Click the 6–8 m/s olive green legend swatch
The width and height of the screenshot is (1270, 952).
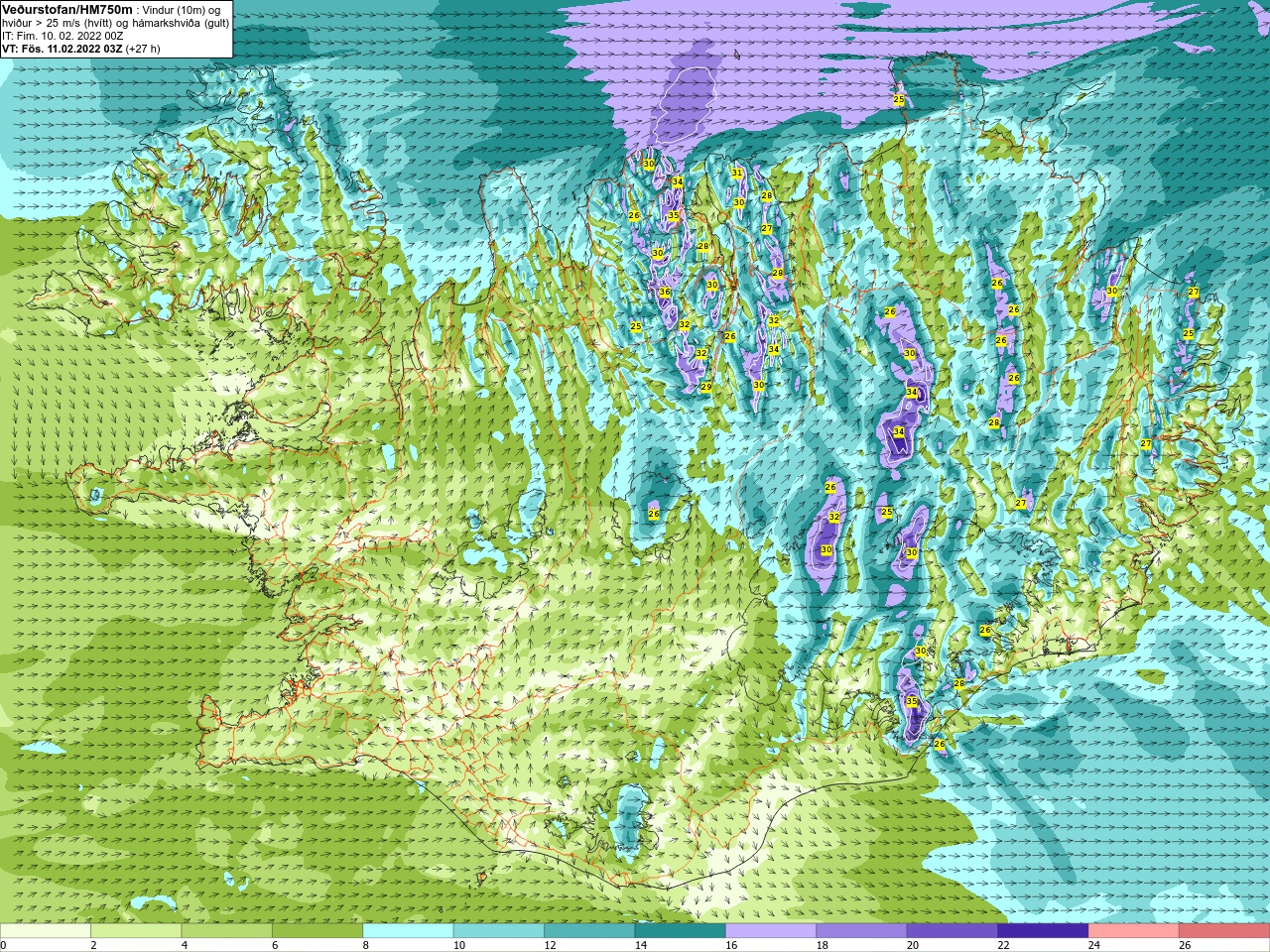[x=317, y=931]
